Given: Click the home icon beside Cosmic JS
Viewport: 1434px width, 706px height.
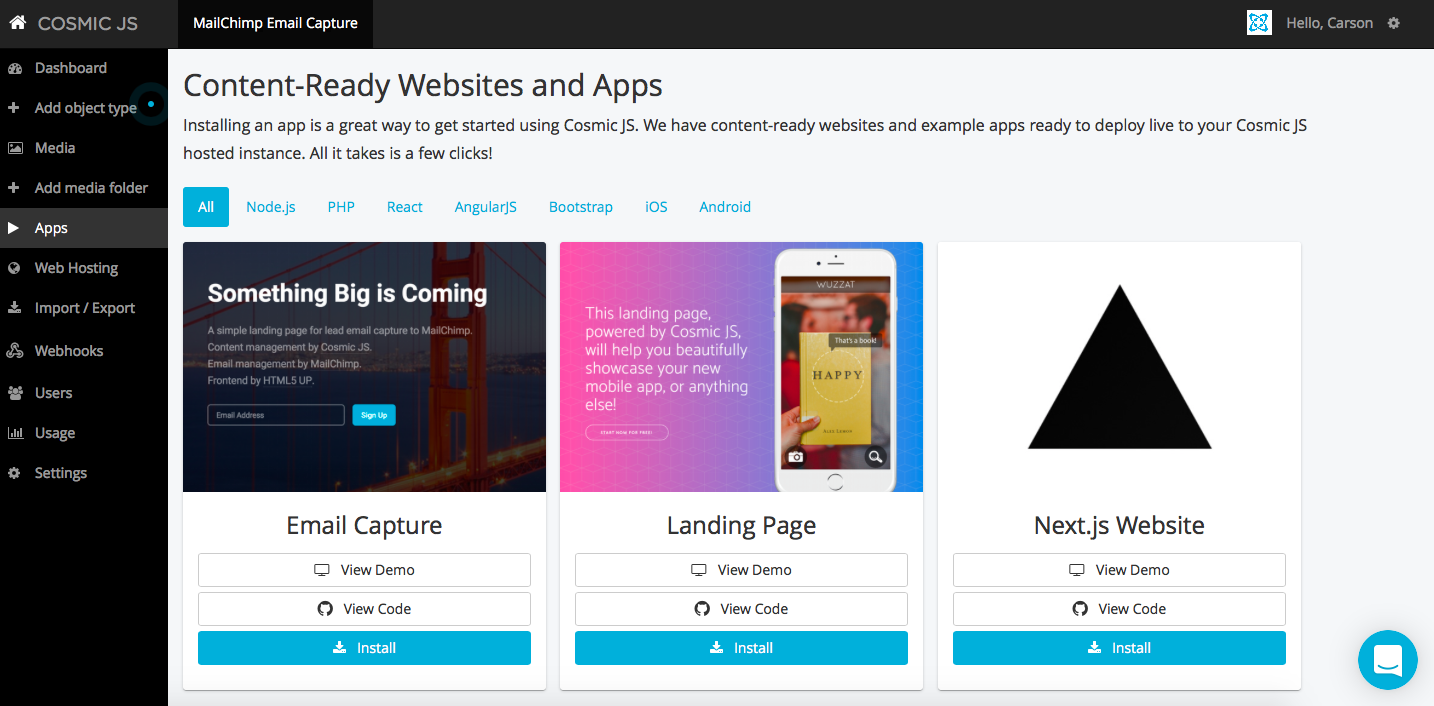Looking at the screenshot, I should click(18, 22).
